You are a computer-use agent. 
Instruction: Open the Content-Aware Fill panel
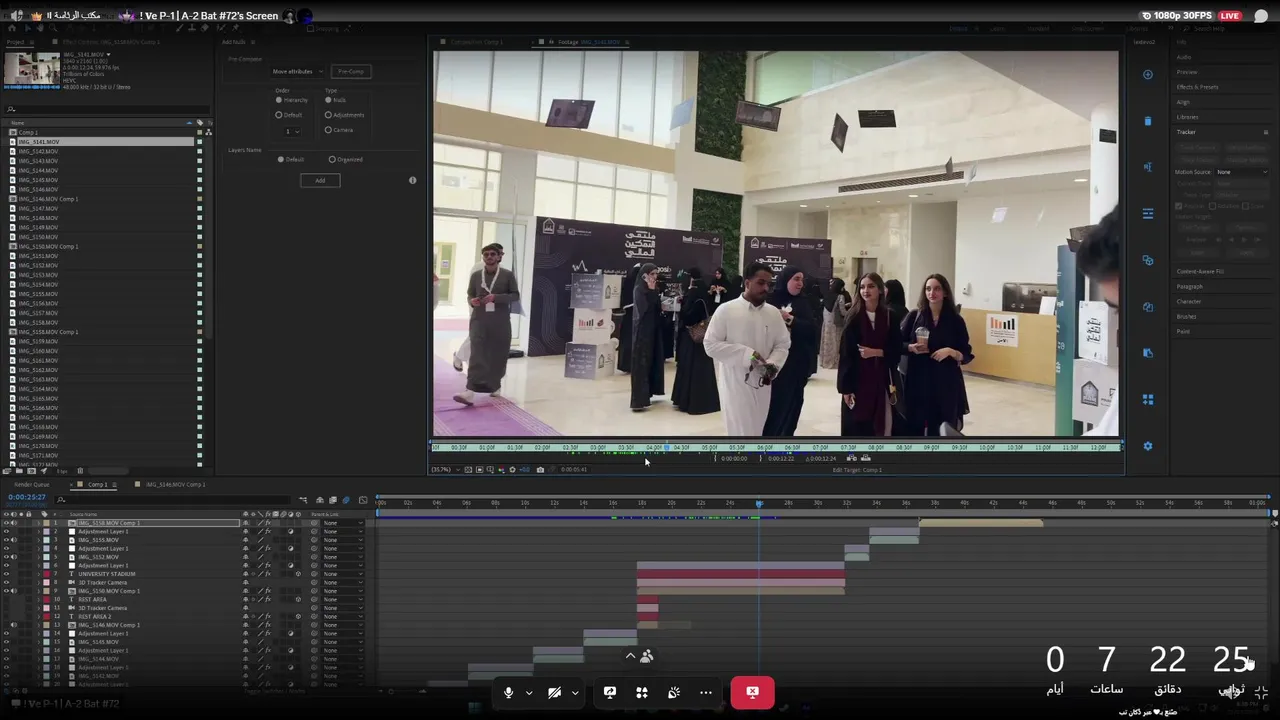click(1200, 271)
